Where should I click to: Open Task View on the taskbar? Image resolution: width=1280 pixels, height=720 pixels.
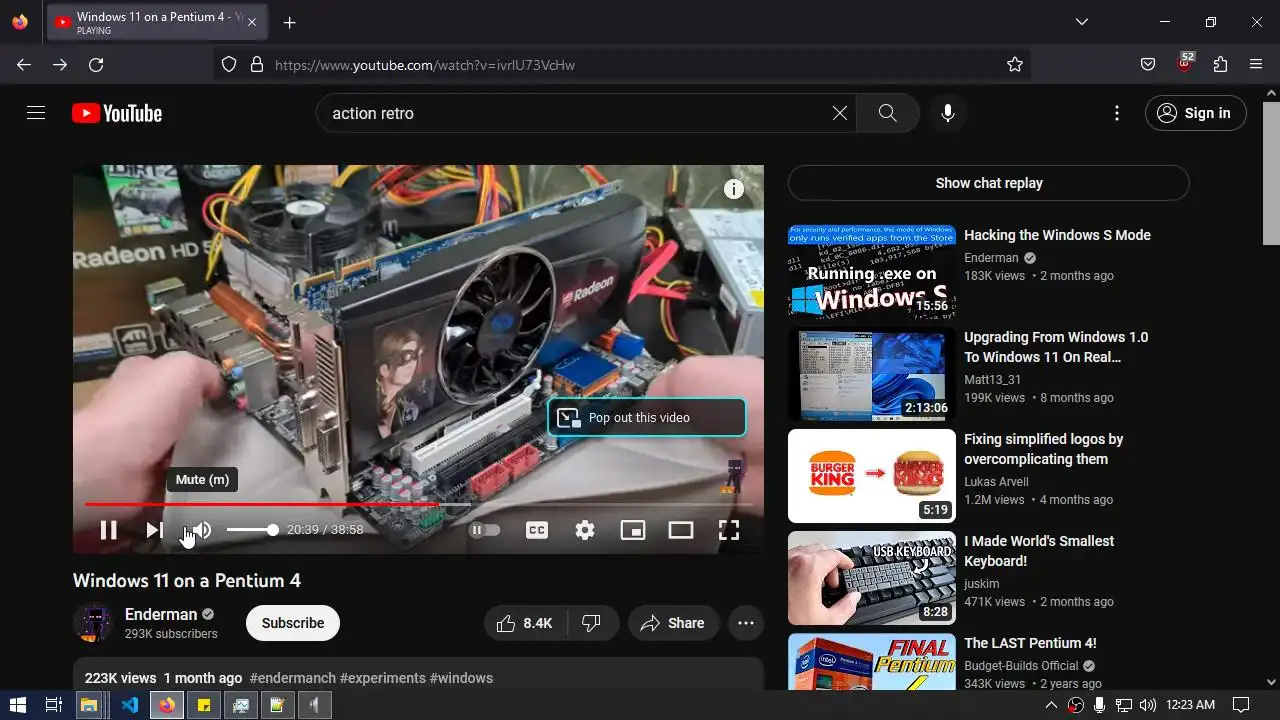click(54, 705)
